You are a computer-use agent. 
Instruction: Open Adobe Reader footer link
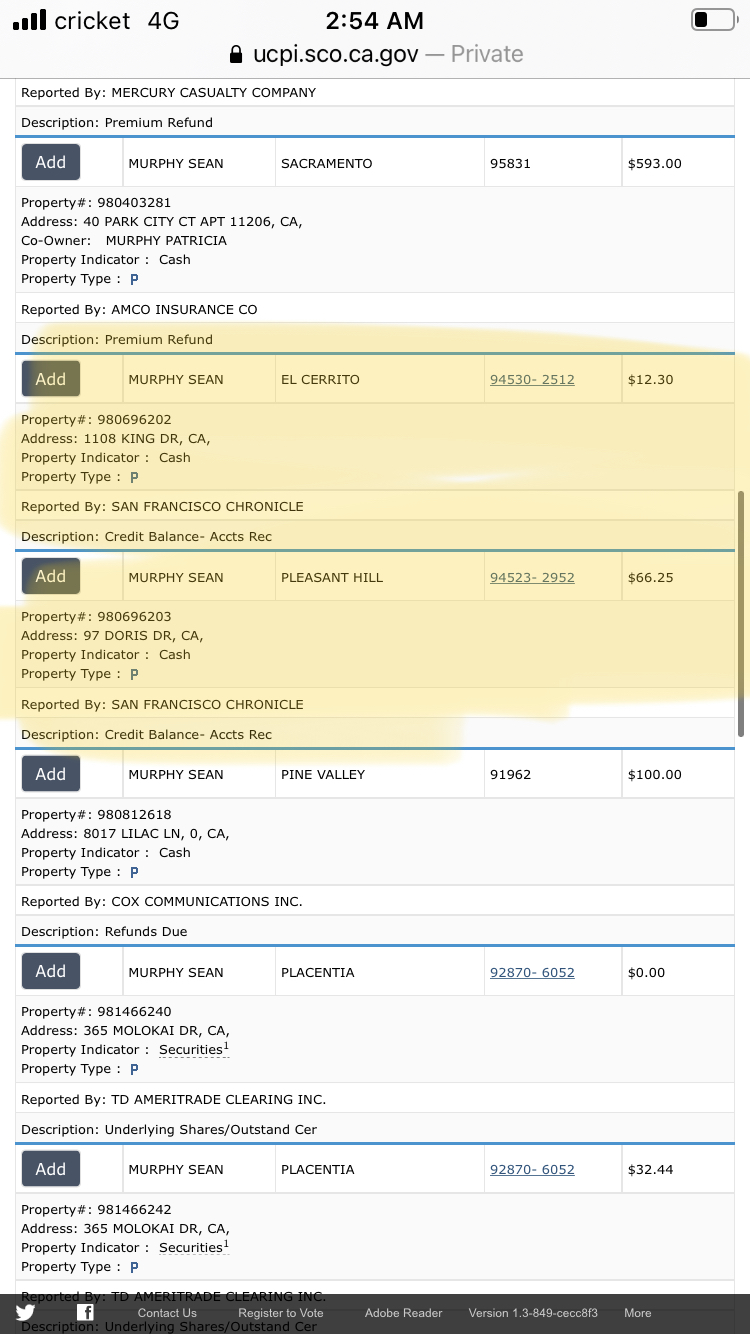click(x=403, y=1313)
